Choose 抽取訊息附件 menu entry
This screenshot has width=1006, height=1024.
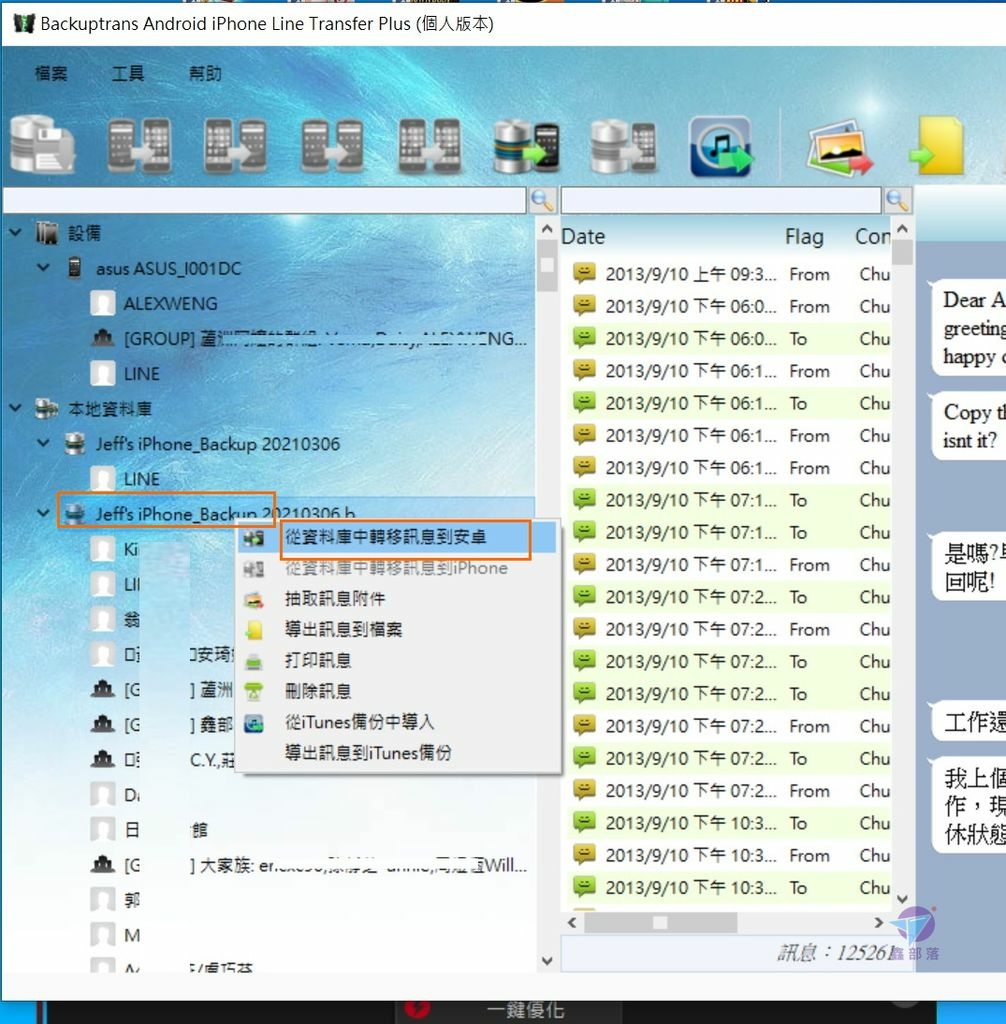pos(396,599)
